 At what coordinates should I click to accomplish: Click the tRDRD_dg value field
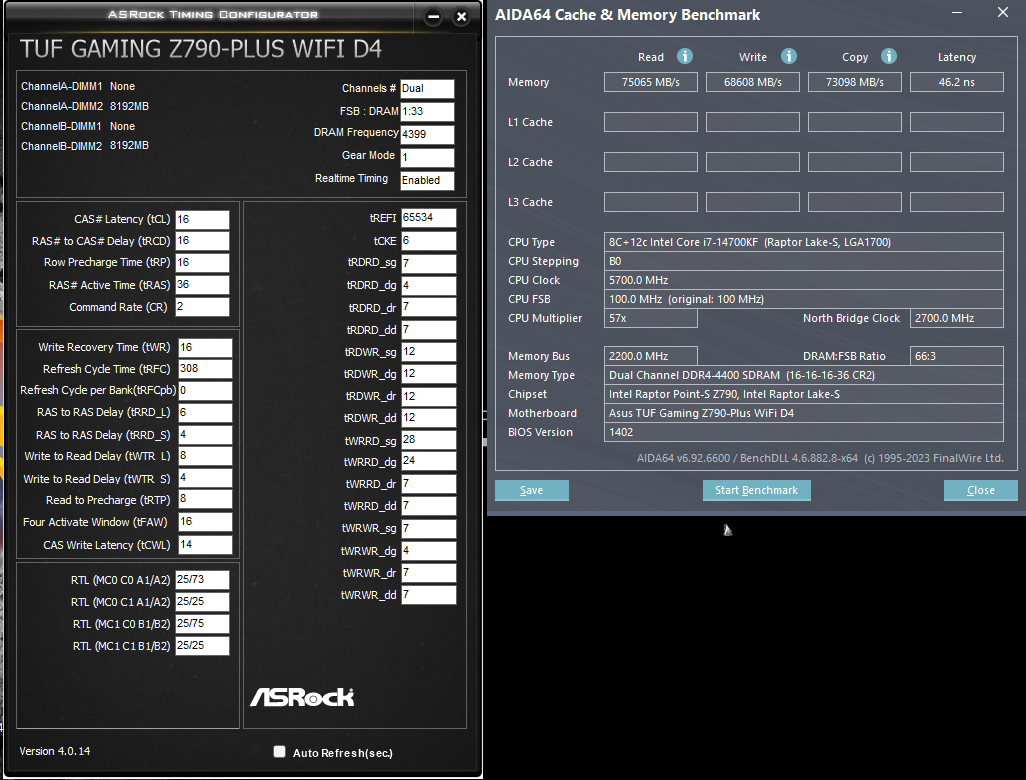429,285
